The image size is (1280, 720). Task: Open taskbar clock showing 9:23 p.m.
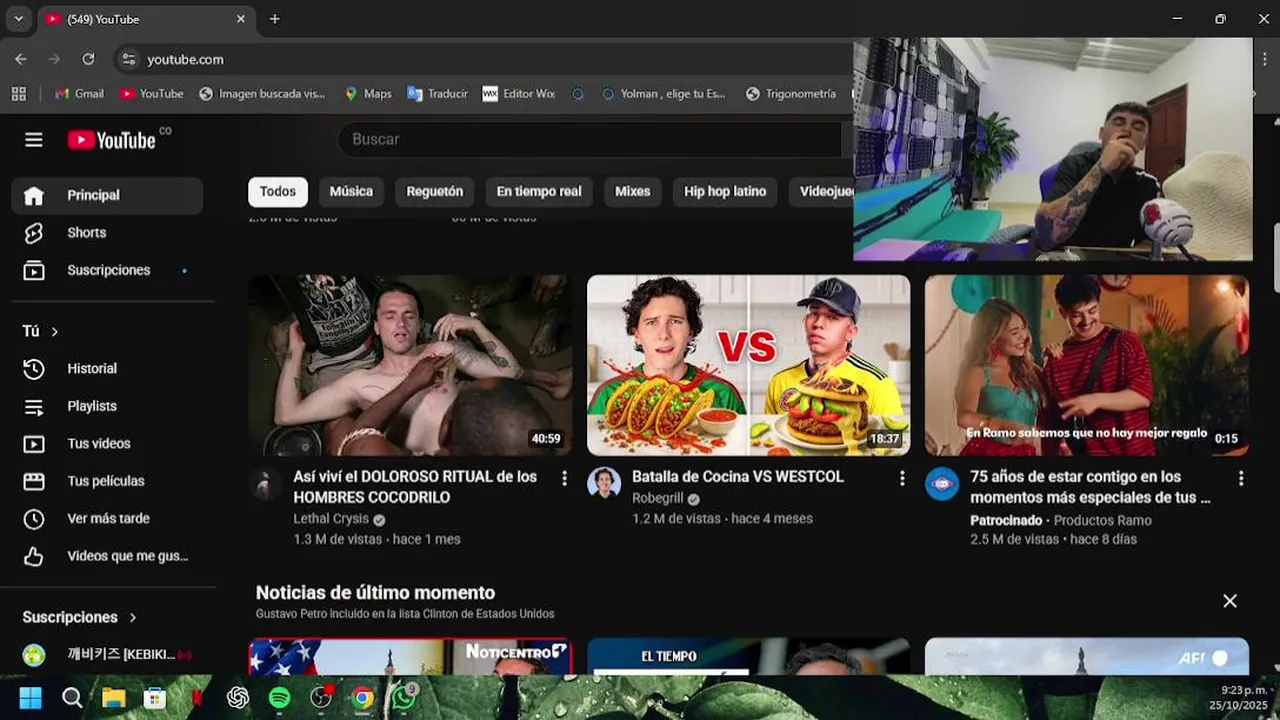click(x=1238, y=698)
